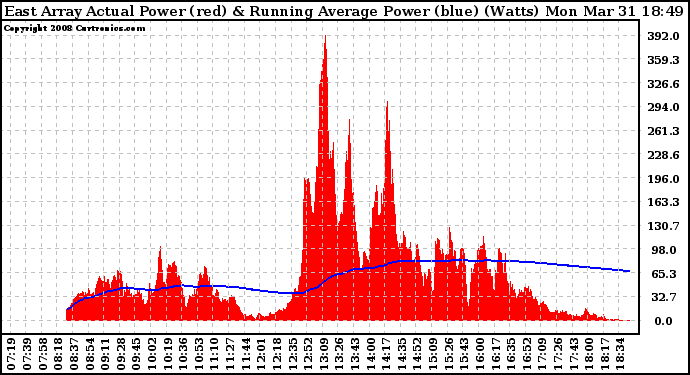Select the 0.0 y-axis label
This screenshot has height=375, width=690.
point(663,321)
